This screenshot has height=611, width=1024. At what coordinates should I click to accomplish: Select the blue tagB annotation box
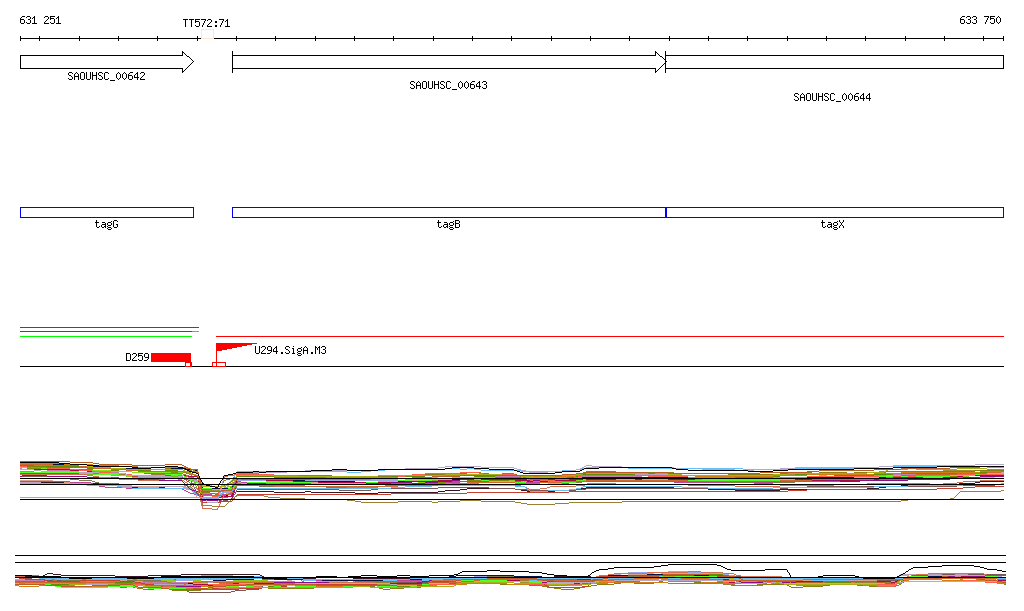point(448,212)
